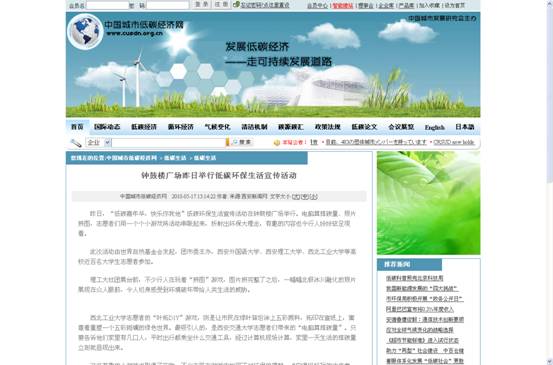Screen dimensions: 553x365
Task: Open the category dropdown in the search bar
Action: point(98,142)
